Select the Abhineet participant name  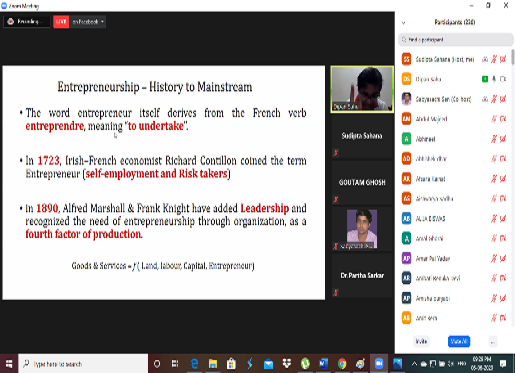pyautogui.click(x=425, y=139)
